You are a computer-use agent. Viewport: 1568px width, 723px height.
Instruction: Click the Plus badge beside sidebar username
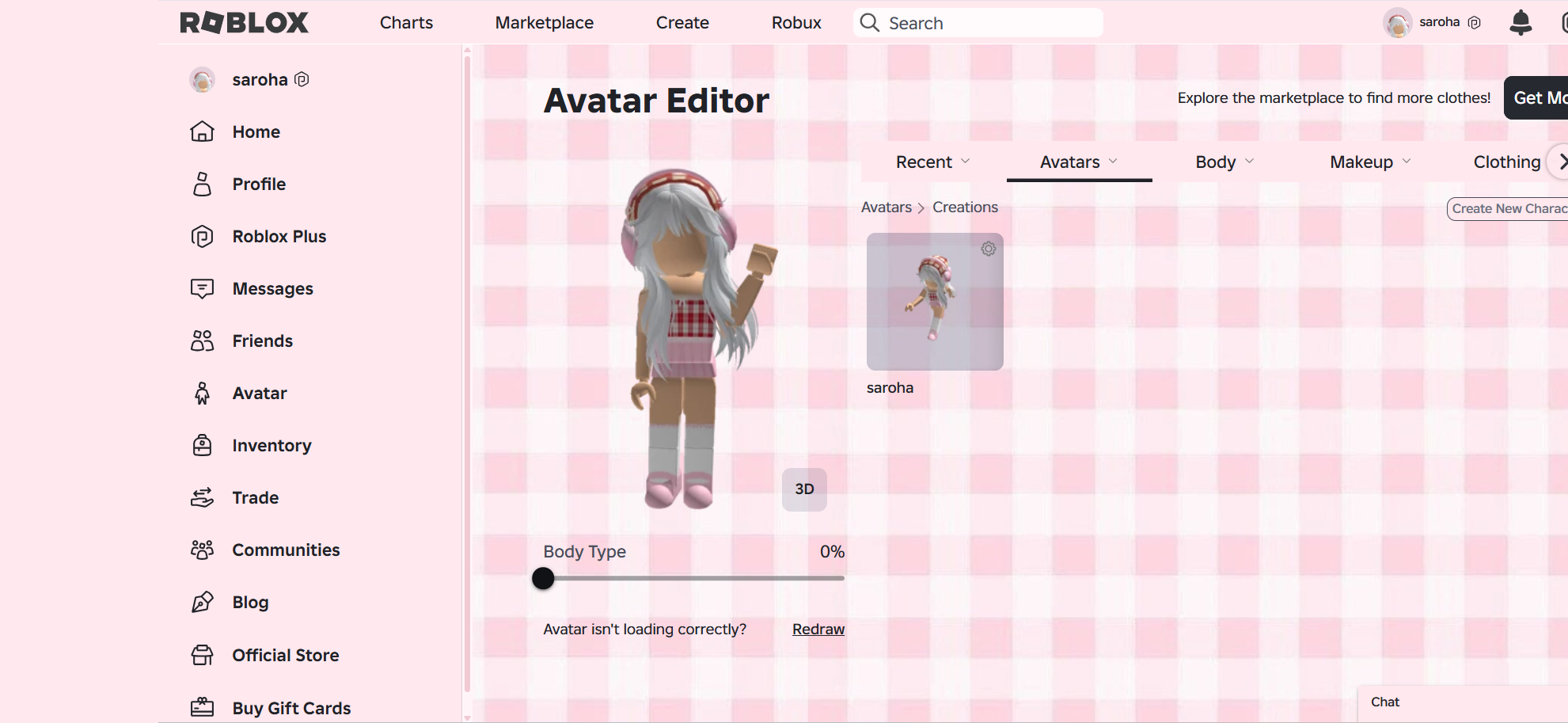pos(302,79)
